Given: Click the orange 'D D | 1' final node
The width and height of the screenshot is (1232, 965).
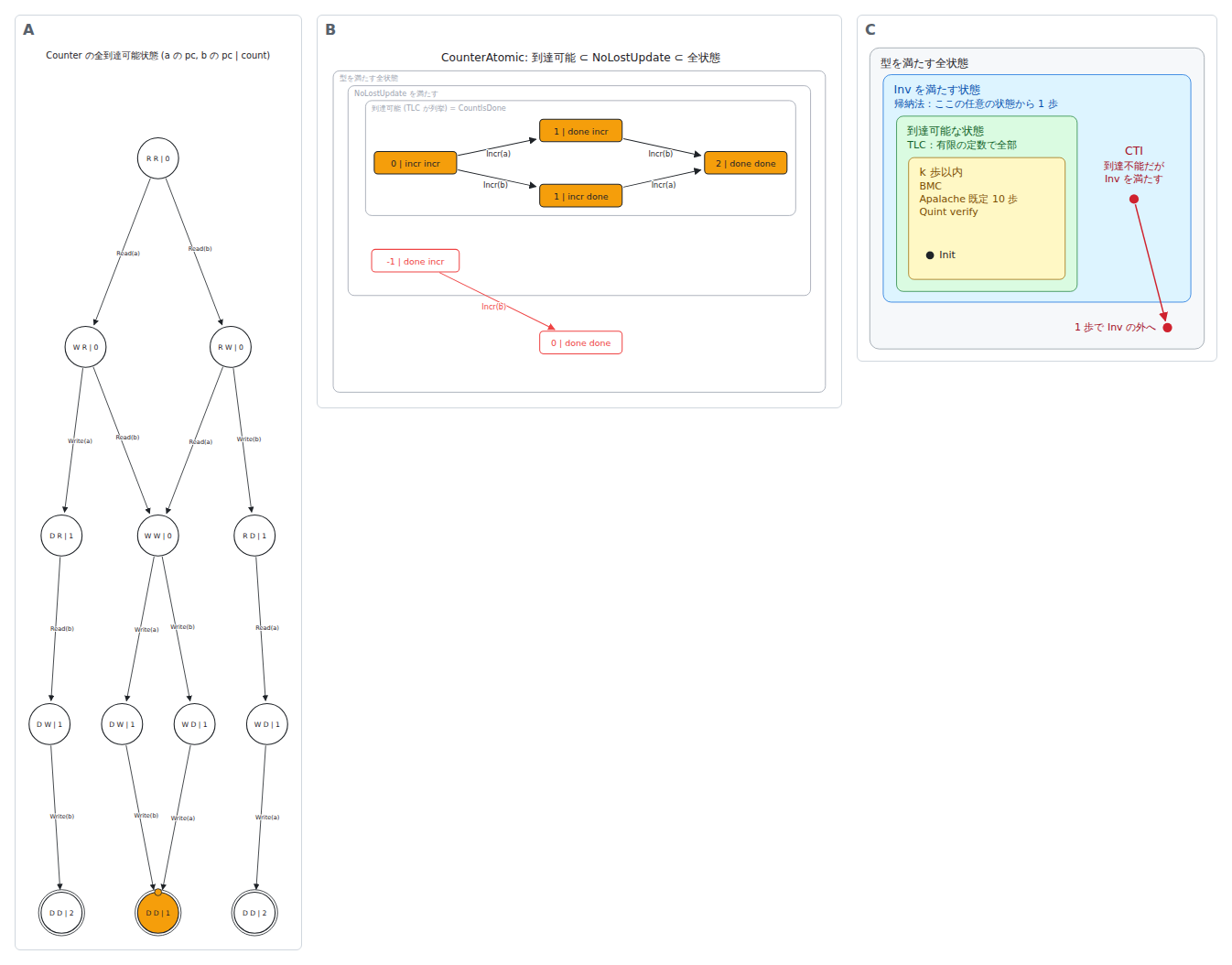Looking at the screenshot, I should pos(158,913).
